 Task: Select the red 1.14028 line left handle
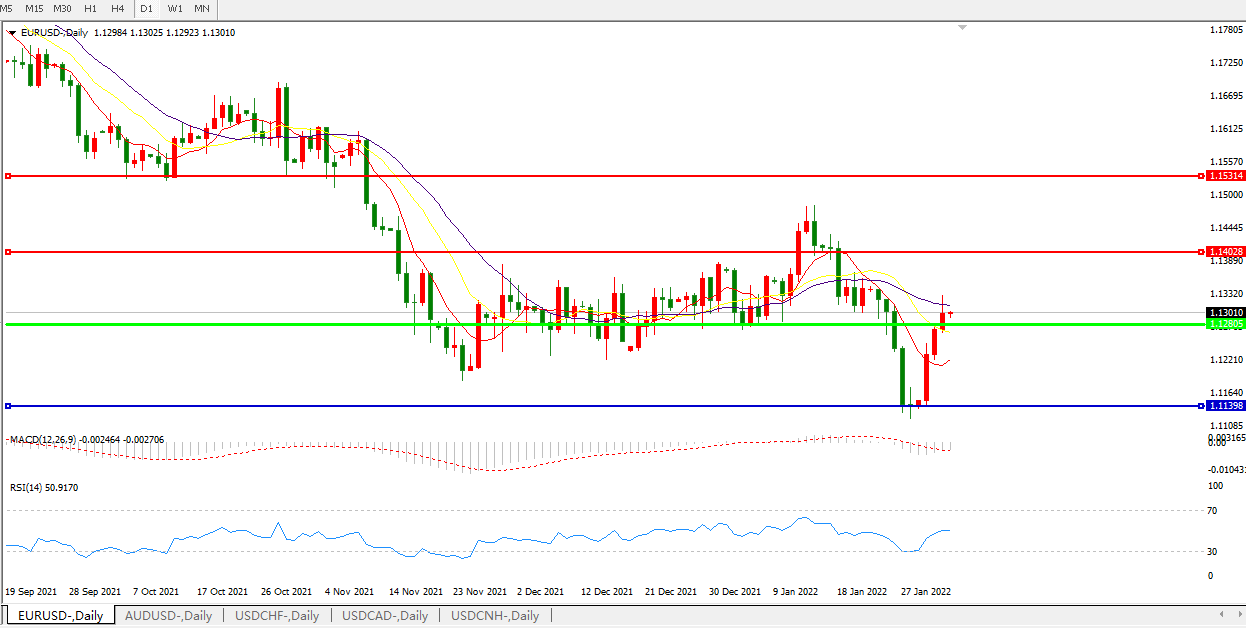coord(8,252)
